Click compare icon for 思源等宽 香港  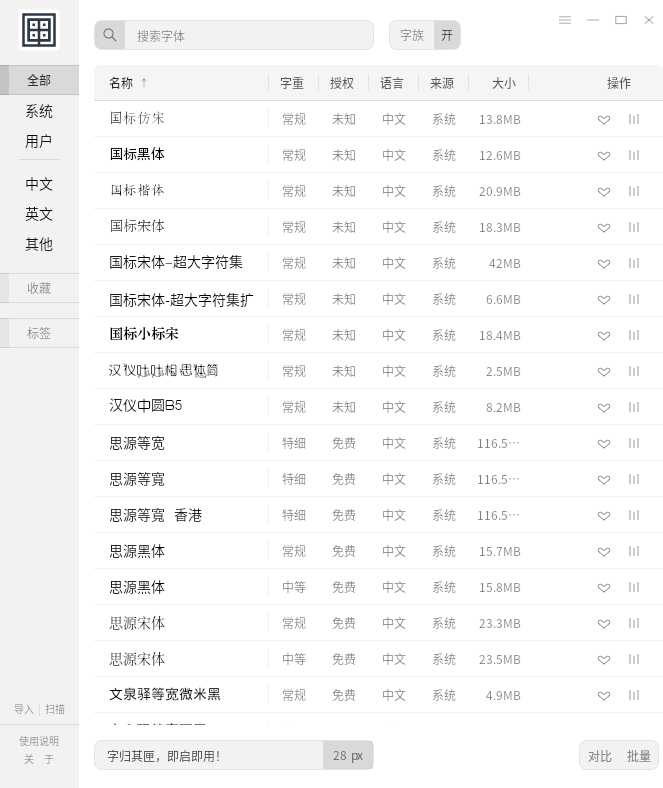634,516
